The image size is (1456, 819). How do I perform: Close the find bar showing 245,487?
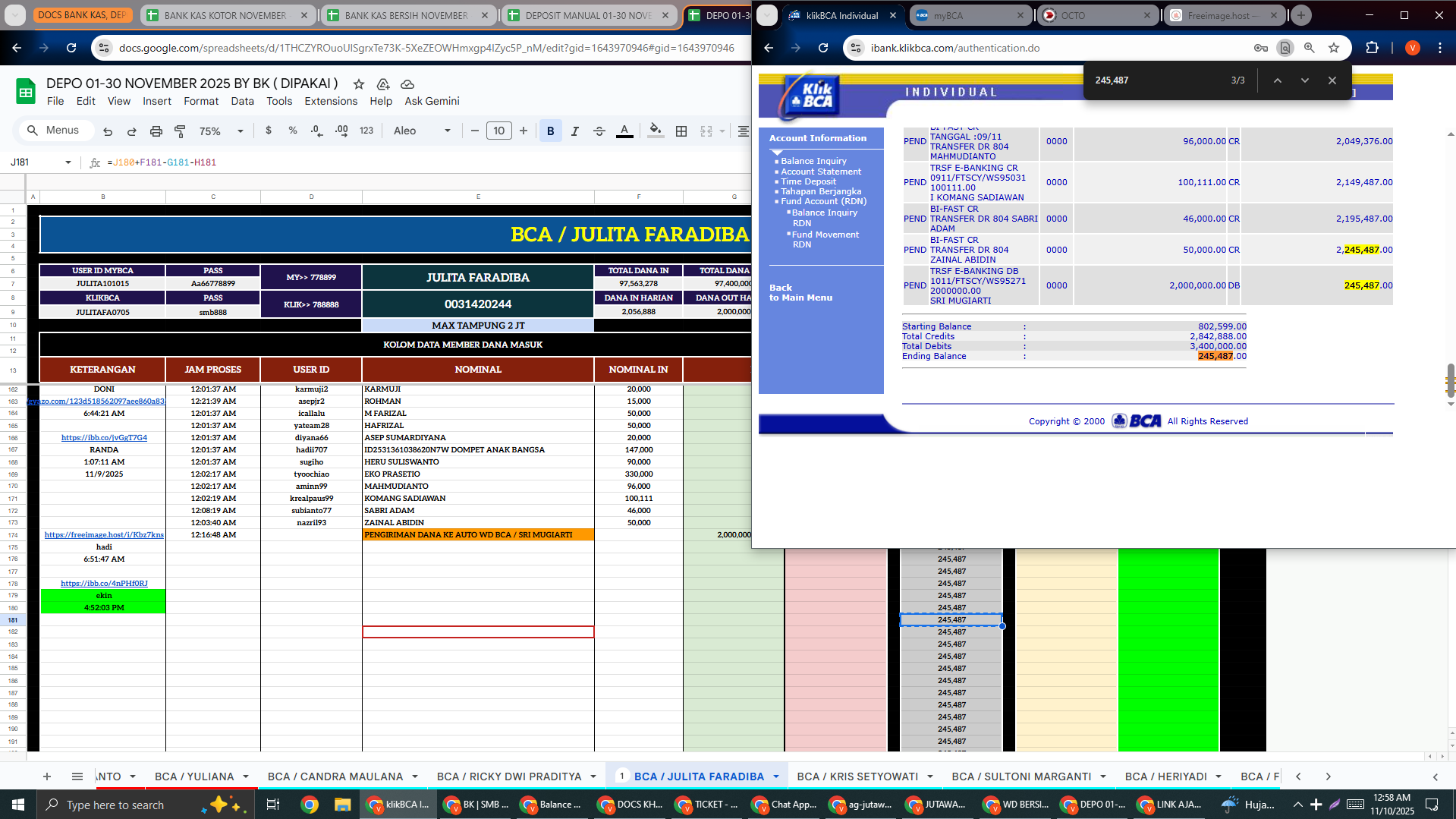click(1332, 80)
